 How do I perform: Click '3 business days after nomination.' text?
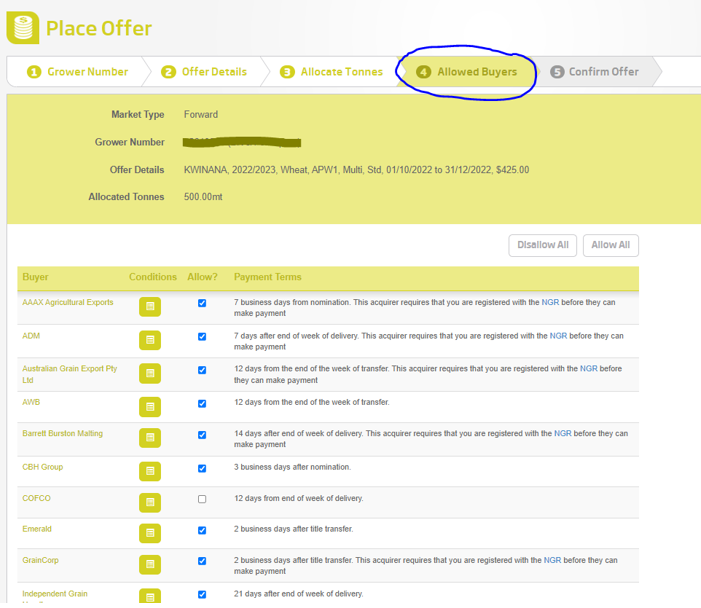(x=292, y=467)
